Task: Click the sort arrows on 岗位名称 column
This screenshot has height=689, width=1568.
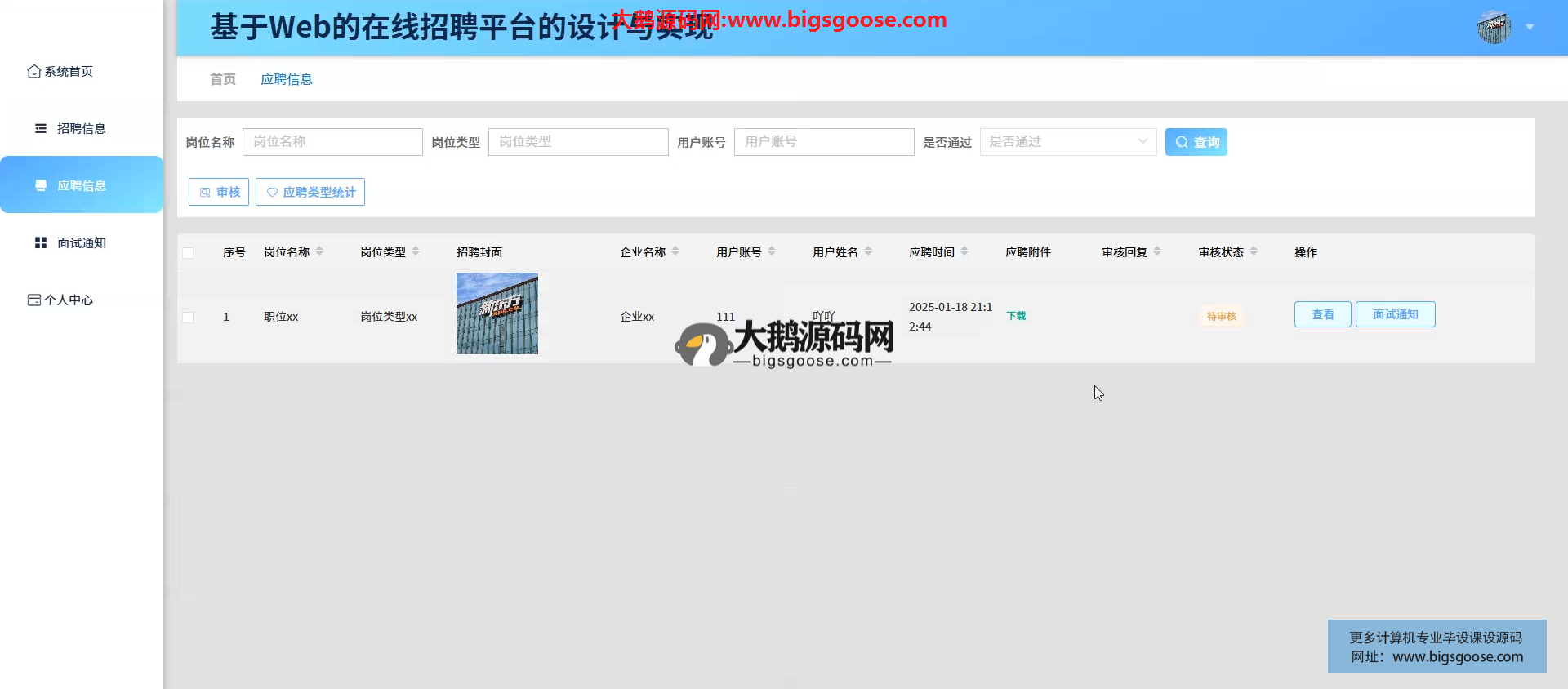Action: tap(319, 251)
